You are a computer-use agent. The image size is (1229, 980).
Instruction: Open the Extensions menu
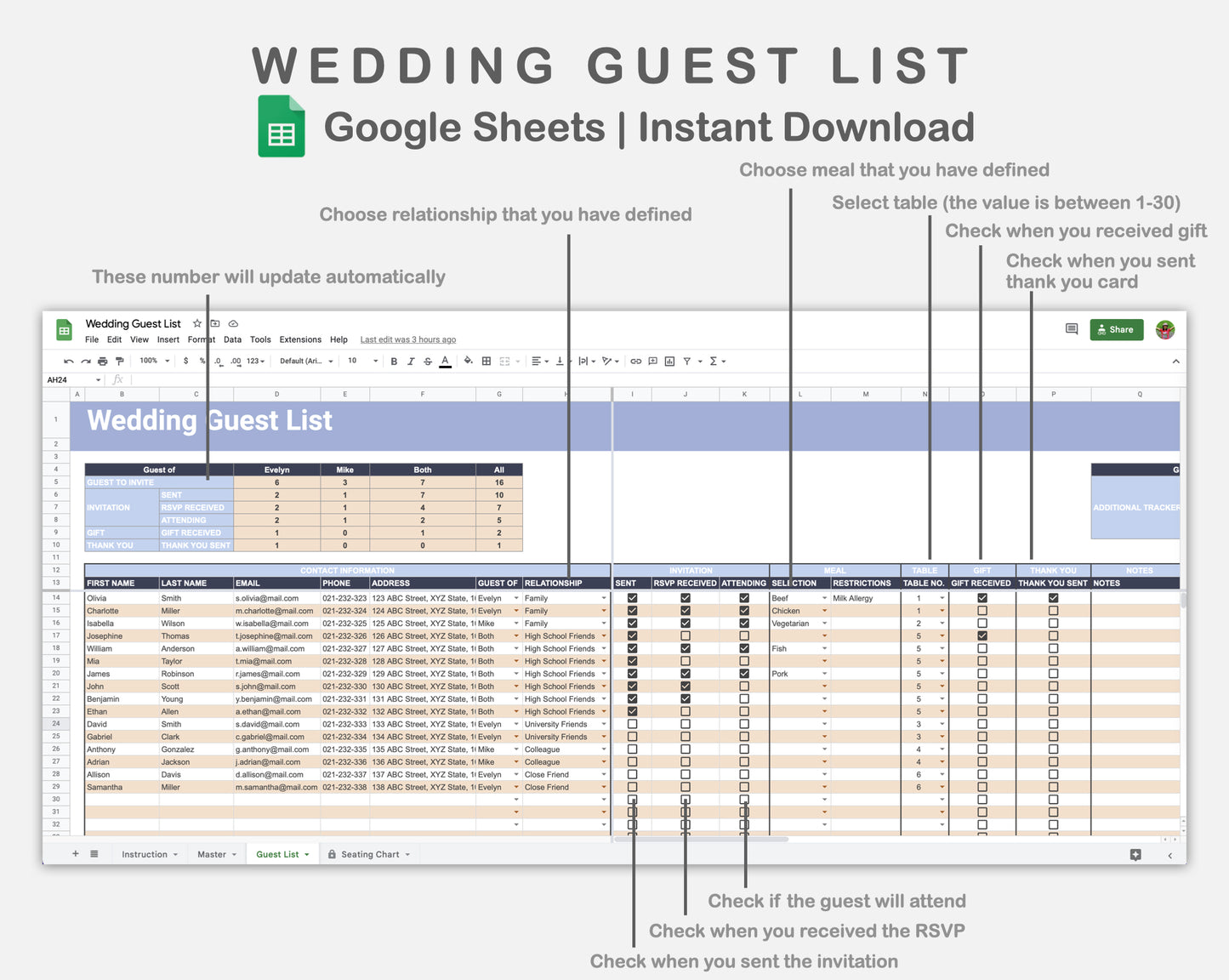pyautogui.click(x=299, y=339)
